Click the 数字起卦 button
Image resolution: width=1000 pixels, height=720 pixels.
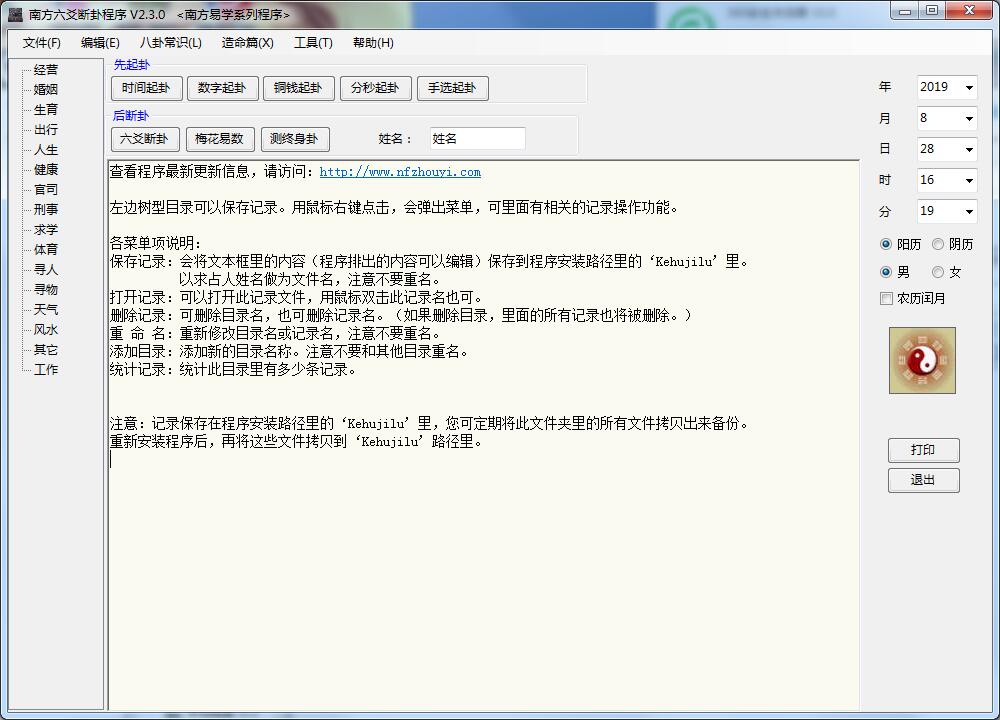223,88
